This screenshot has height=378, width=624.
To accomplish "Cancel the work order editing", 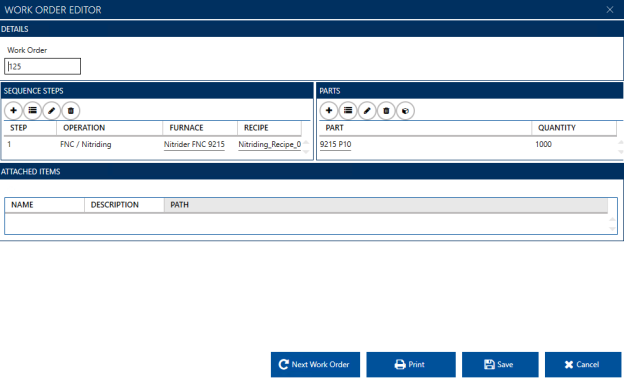I will pyautogui.click(x=583, y=364).
